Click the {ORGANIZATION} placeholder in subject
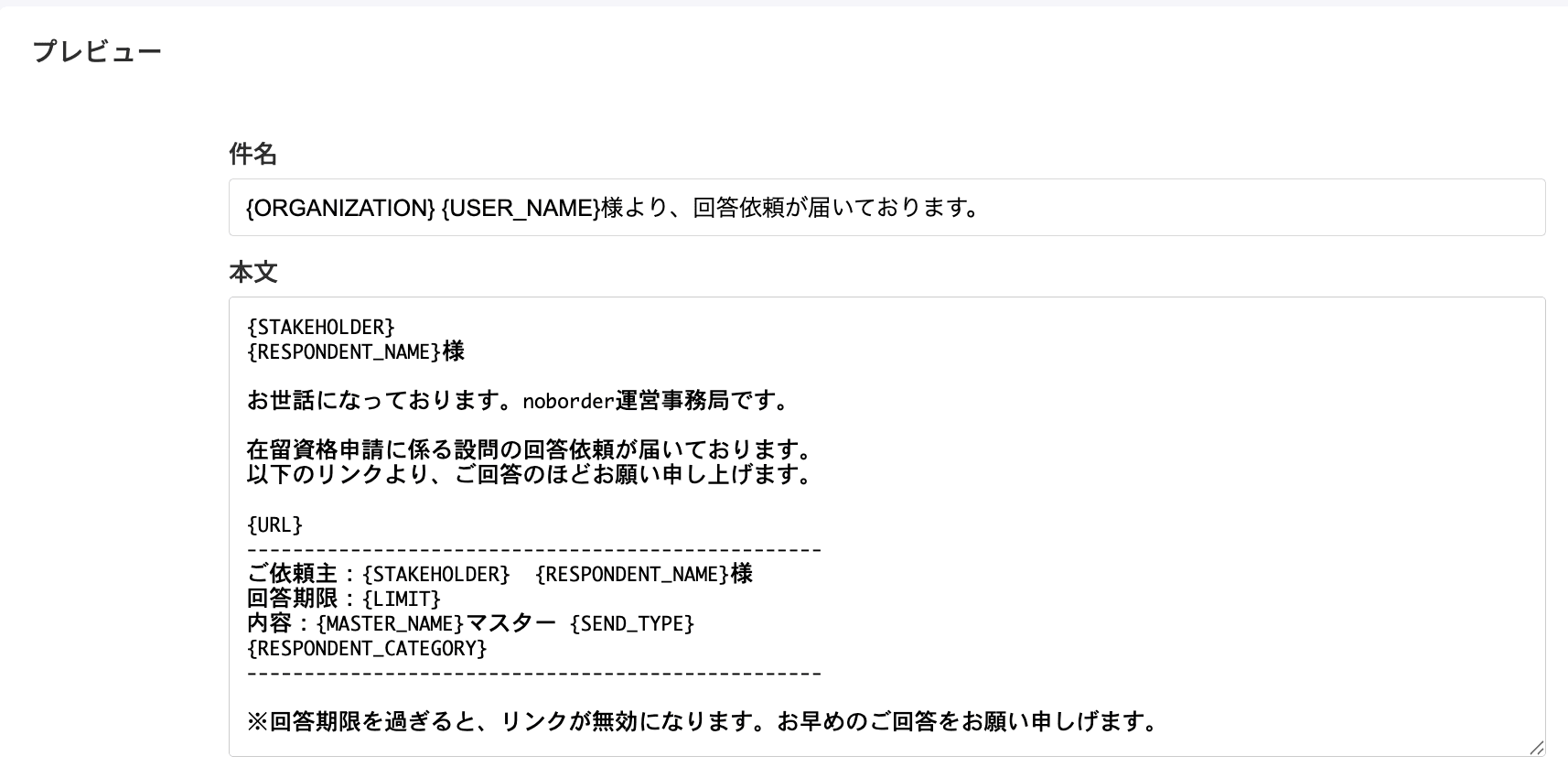The height and width of the screenshot is (767, 1568). click(339, 209)
